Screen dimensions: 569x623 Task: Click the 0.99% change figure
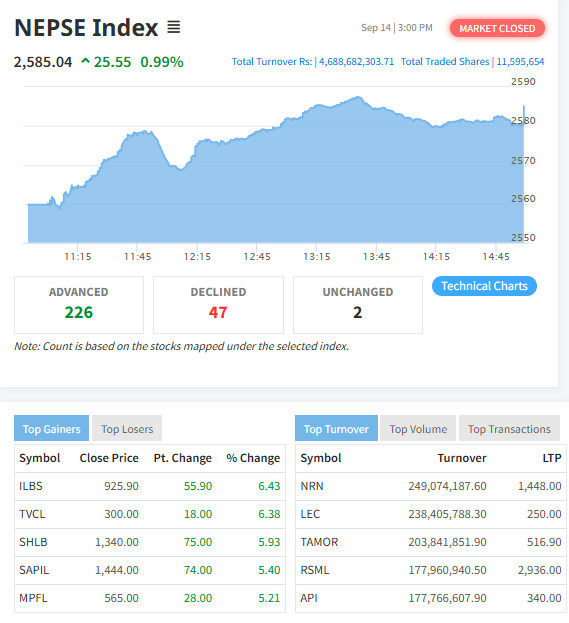[162, 62]
